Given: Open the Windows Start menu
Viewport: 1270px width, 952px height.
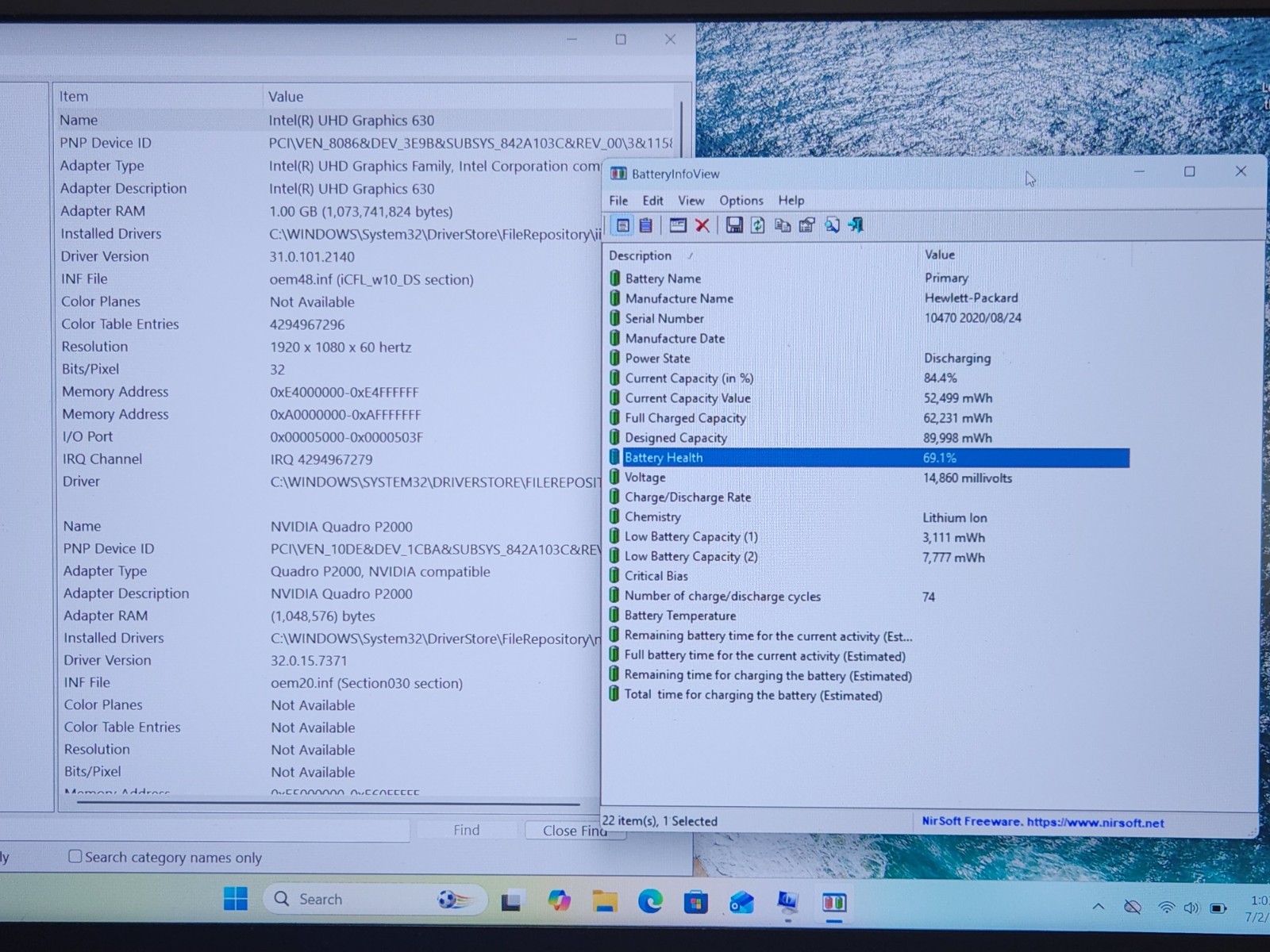Looking at the screenshot, I should (236, 899).
